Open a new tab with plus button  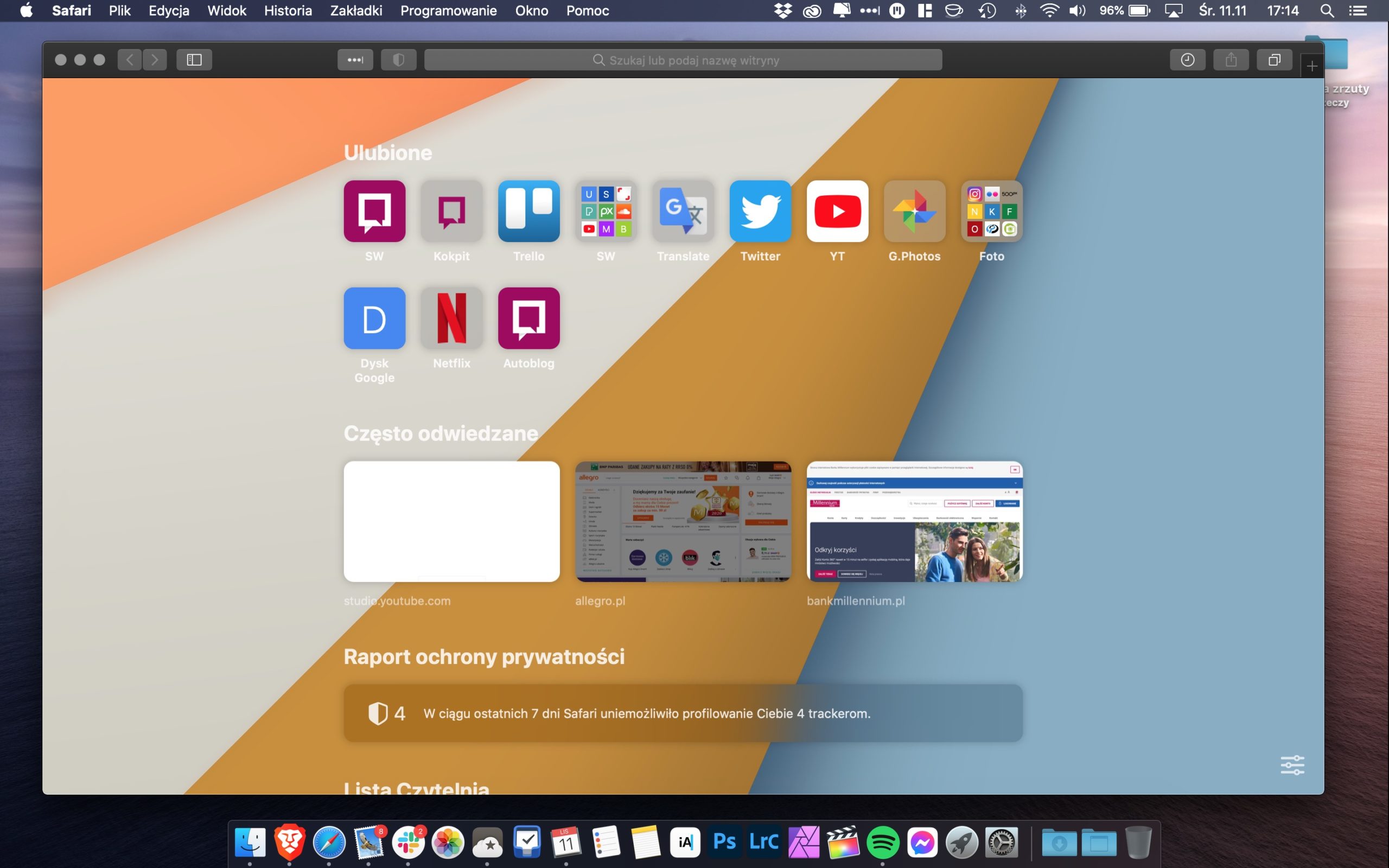click(x=1311, y=67)
